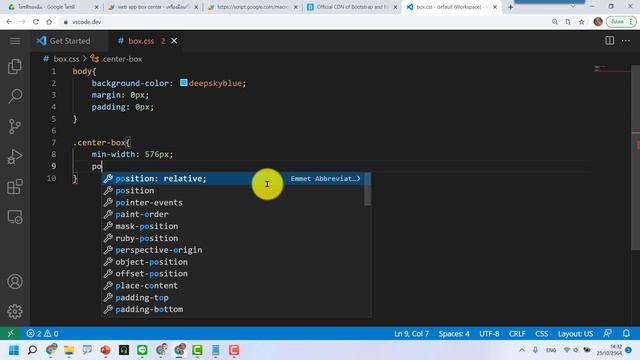The image size is (640, 360).
Task: Change line endings via 'CRLF' status item
Action: 517,333
